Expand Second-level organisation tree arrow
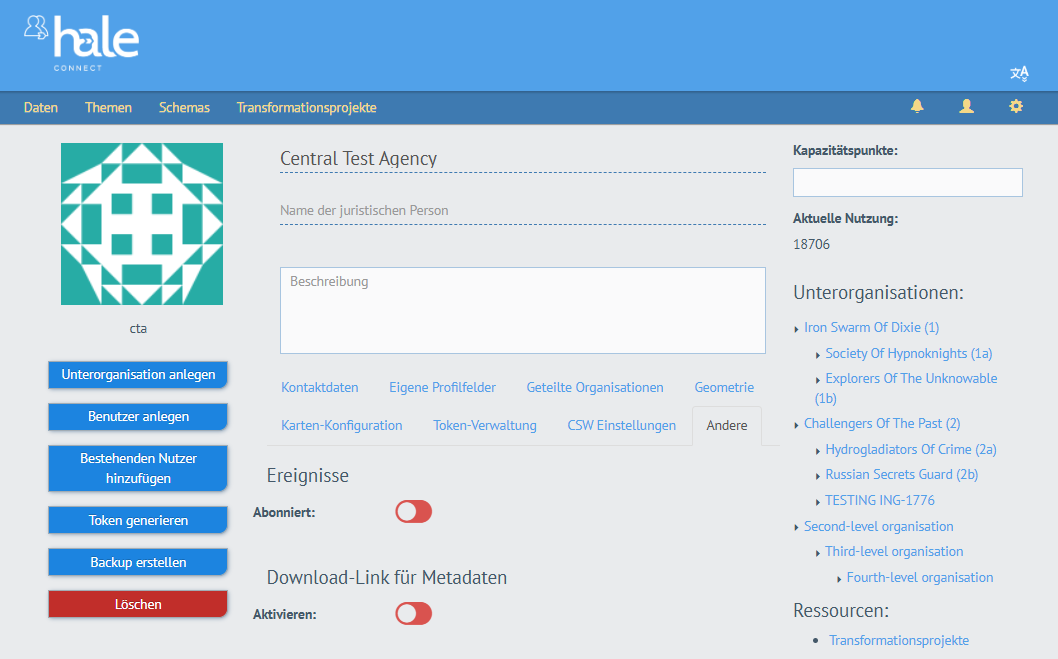 click(x=796, y=527)
